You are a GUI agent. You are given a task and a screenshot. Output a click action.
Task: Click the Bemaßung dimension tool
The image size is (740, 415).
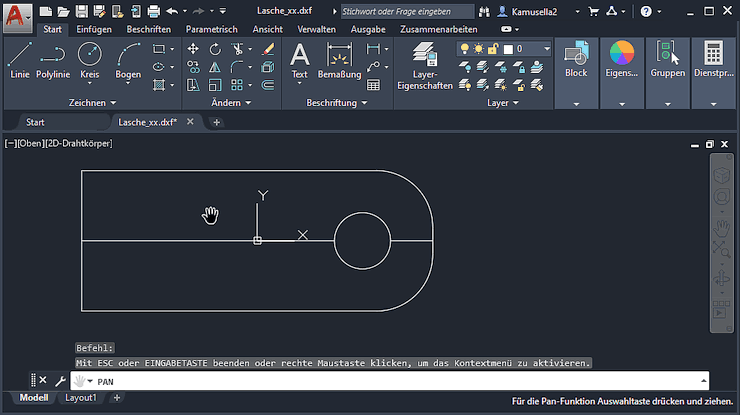[339, 60]
